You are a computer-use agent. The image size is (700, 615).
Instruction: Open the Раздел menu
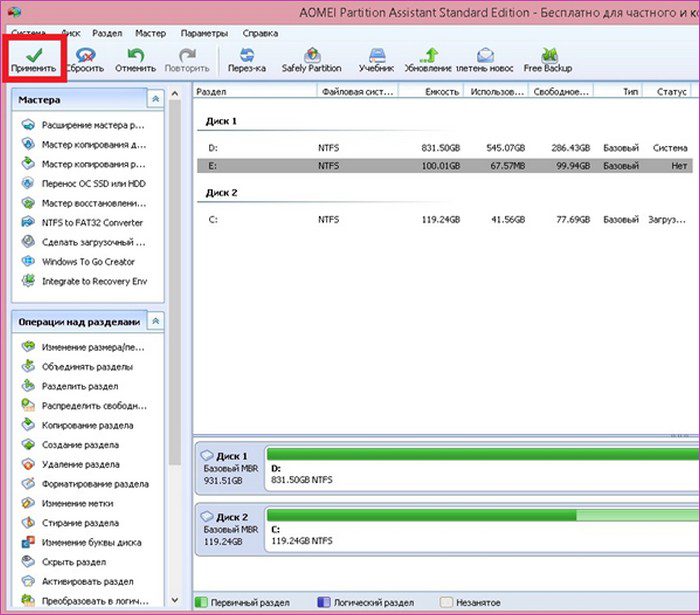[x=107, y=33]
